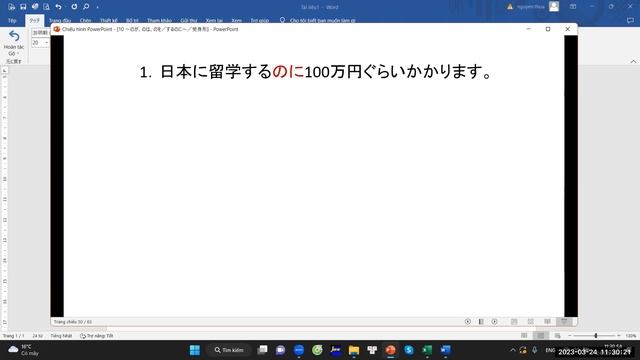Switch Word to Read Mode view icon
Viewport: 640px width, 360px height.
524,336
